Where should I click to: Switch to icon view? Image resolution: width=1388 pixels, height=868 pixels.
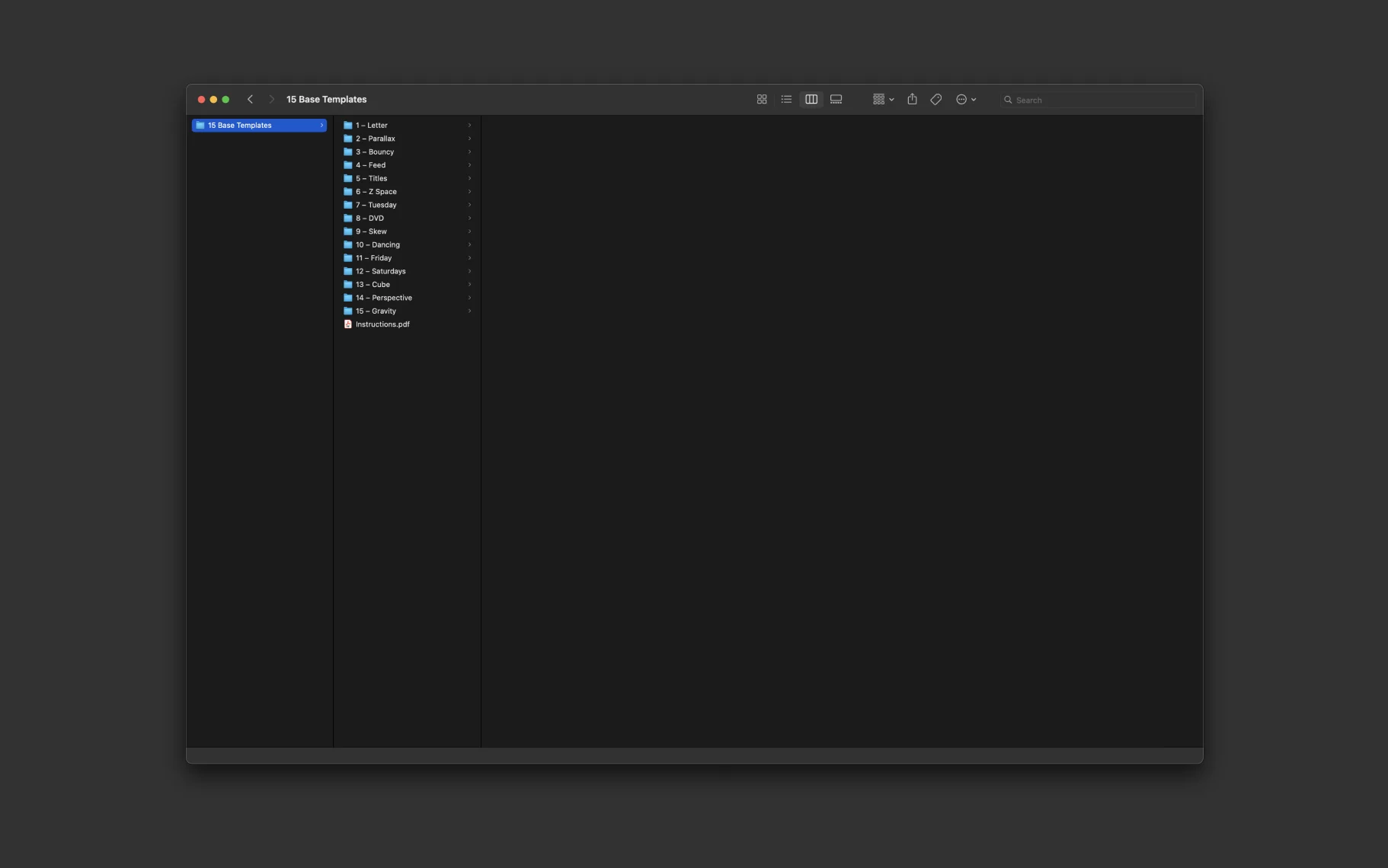[x=761, y=100]
